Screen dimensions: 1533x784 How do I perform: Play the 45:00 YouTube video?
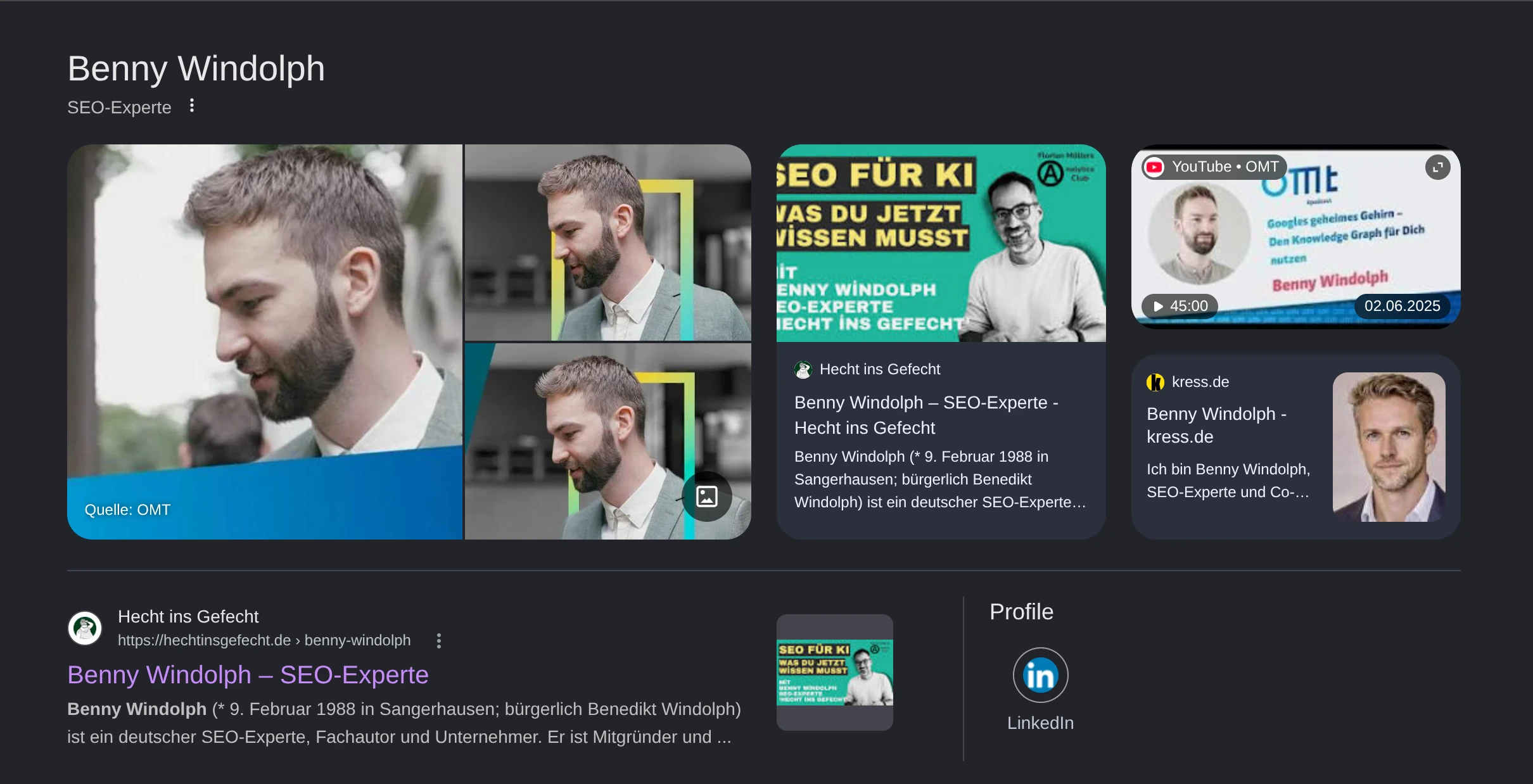tap(1180, 306)
